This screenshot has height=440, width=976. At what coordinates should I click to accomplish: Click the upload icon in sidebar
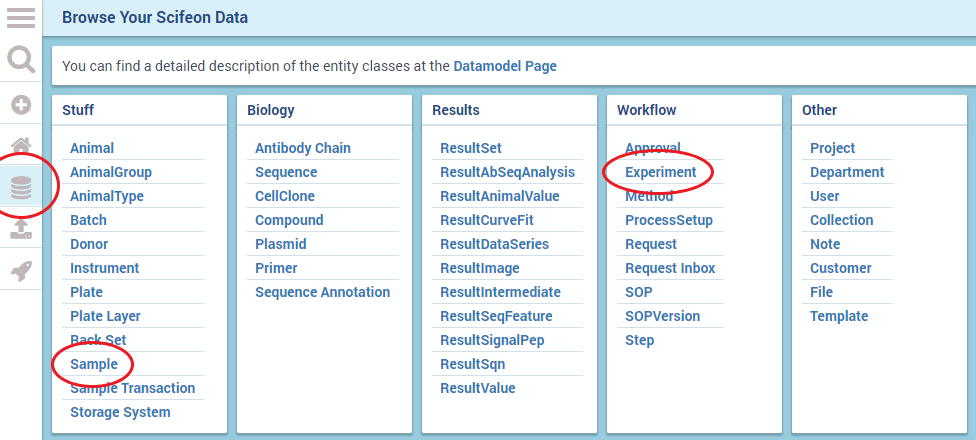21,229
